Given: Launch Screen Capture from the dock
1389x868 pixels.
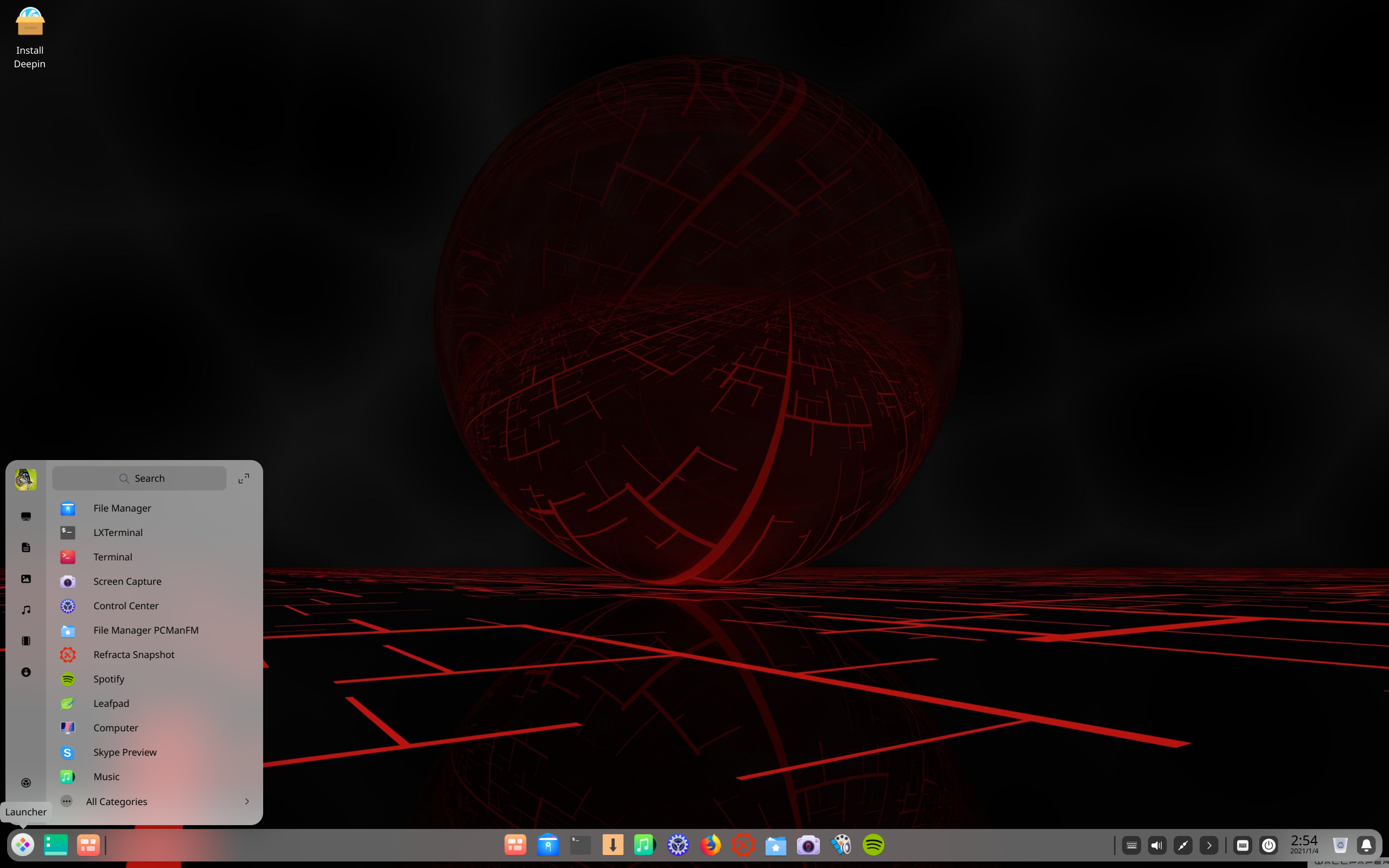Looking at the screenshot, I should [807, 845].
